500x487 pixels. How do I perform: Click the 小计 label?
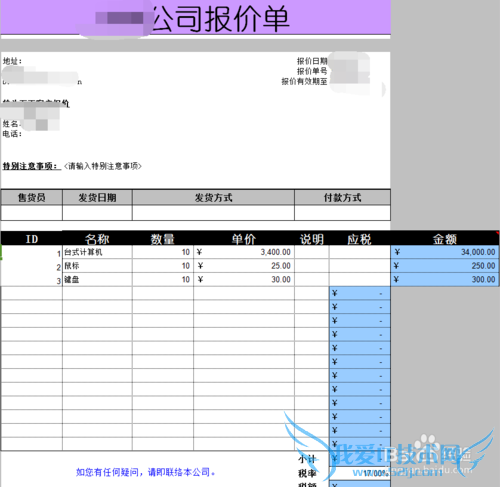coord(307,459)
